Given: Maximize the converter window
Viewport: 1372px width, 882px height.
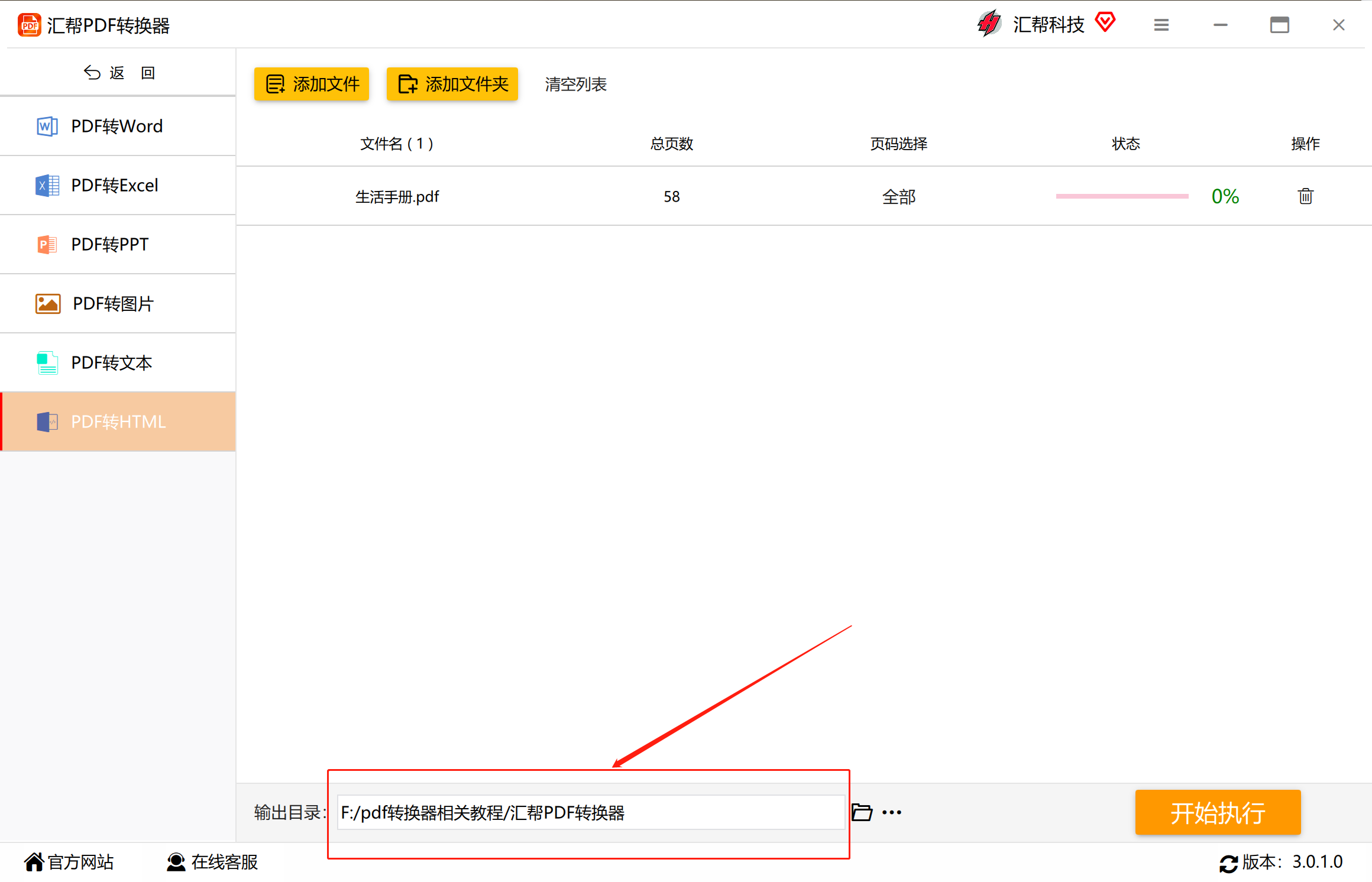Looking at the screenshot, I should [1280, 25].
